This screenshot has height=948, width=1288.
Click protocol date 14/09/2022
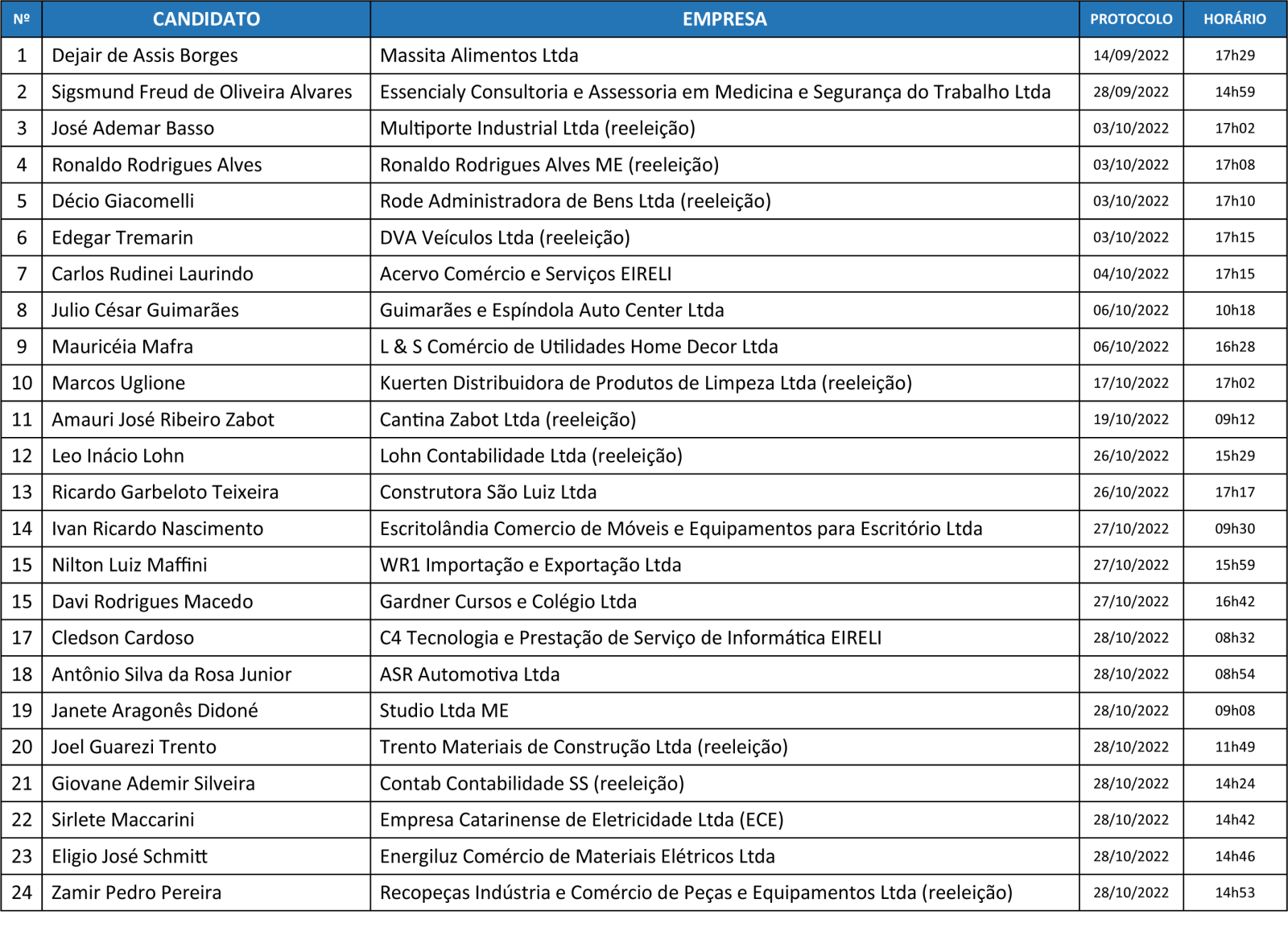tap(1131, 56)
